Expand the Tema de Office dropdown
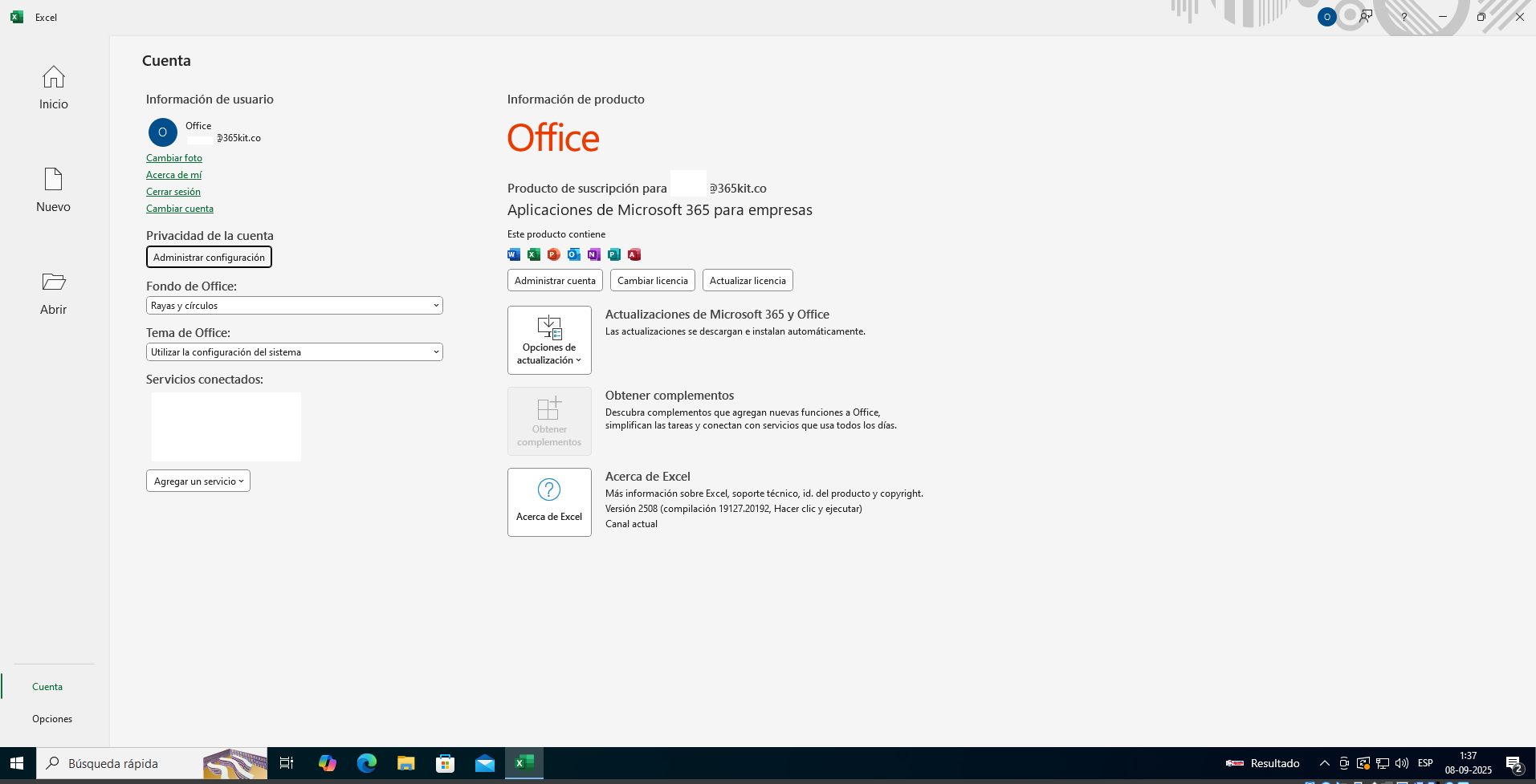The height and width of the screenshot is (784, 1536). click(295, 352)
